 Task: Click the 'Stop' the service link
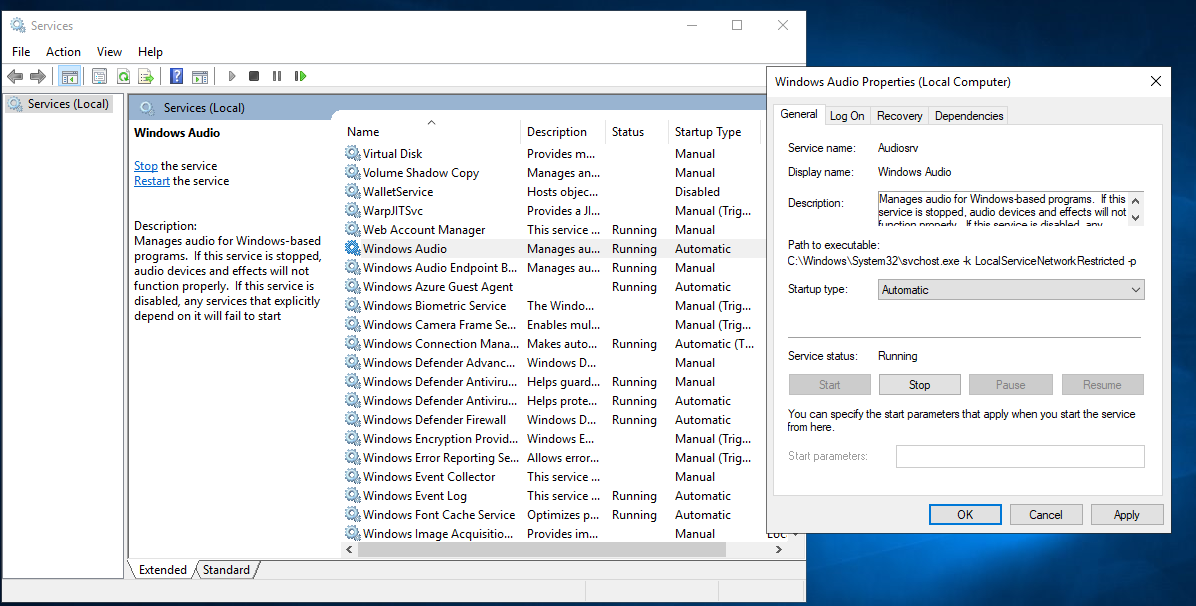146,166
